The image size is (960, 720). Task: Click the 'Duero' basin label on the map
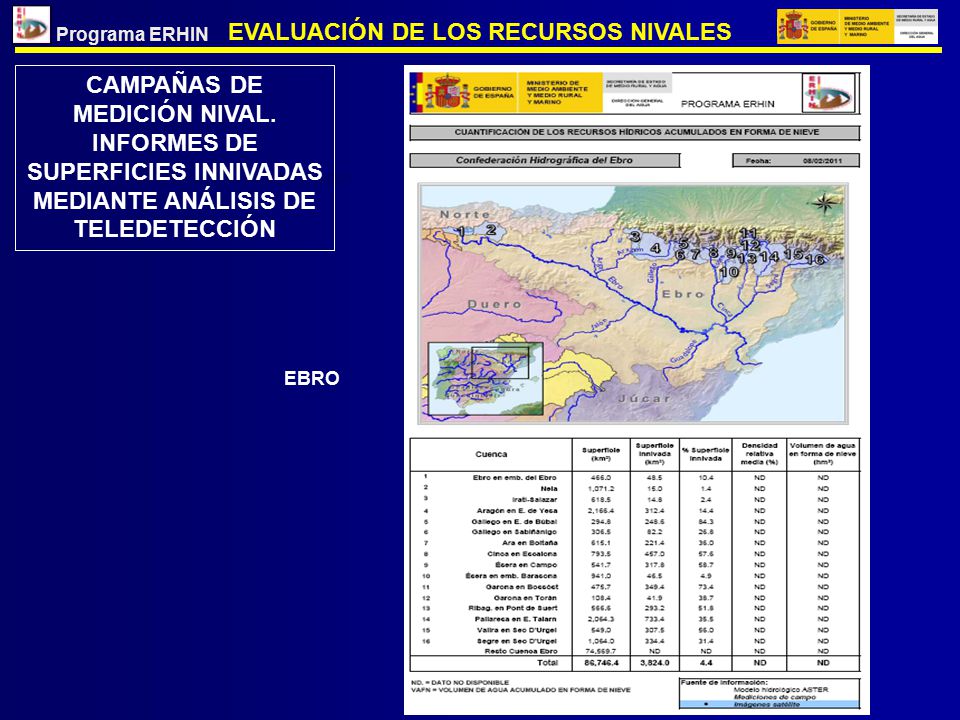coord(495,304)
